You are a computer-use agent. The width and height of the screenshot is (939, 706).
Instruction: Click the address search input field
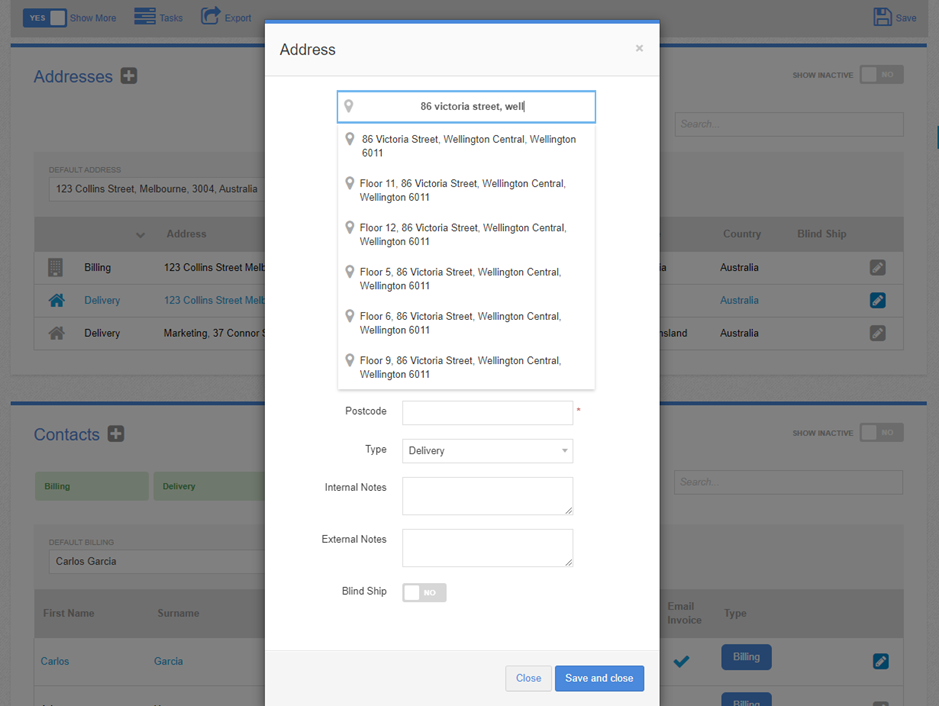(466, 107)
